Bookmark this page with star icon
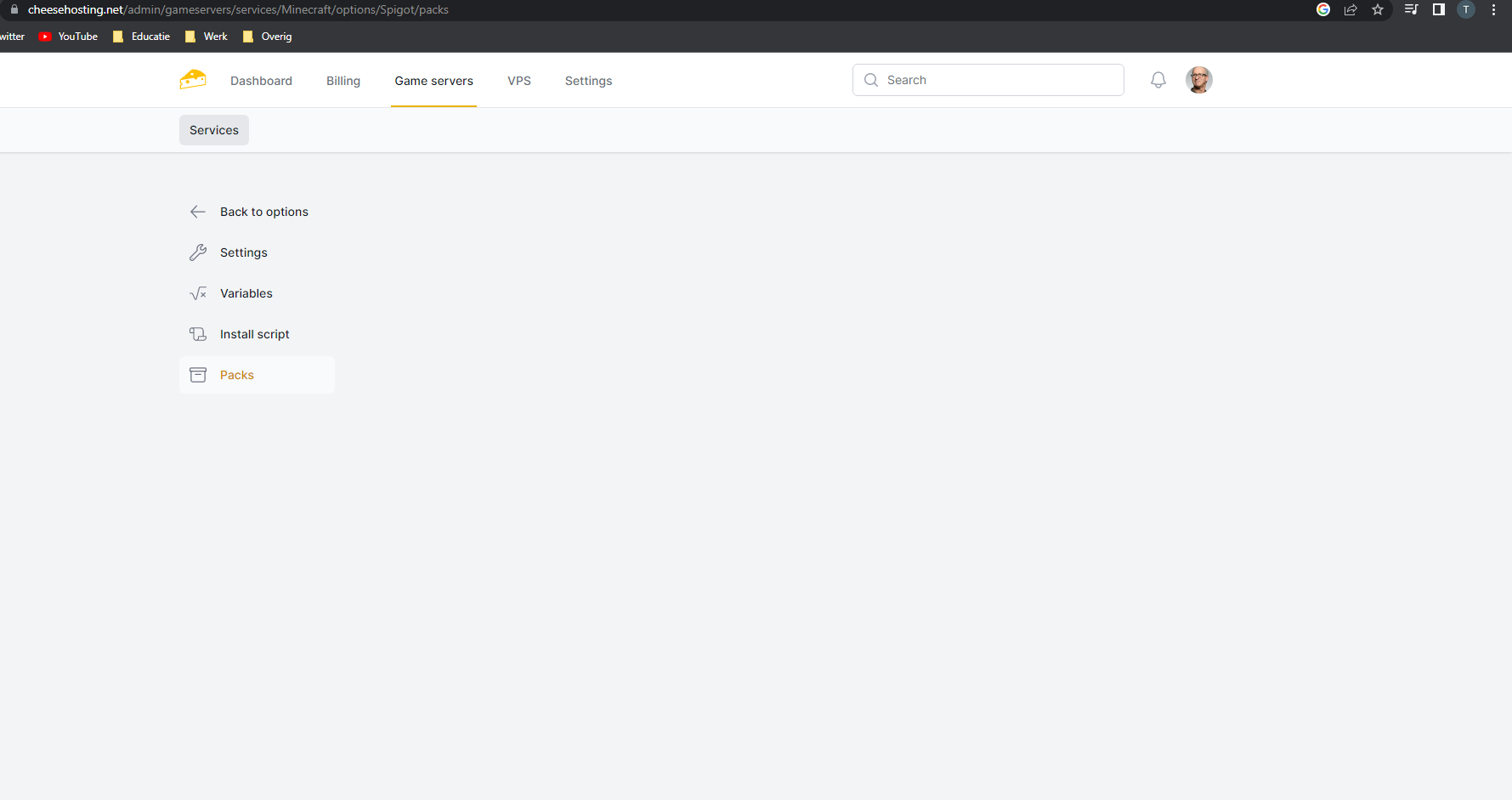1512x800 pixels. coord(1378,10)
